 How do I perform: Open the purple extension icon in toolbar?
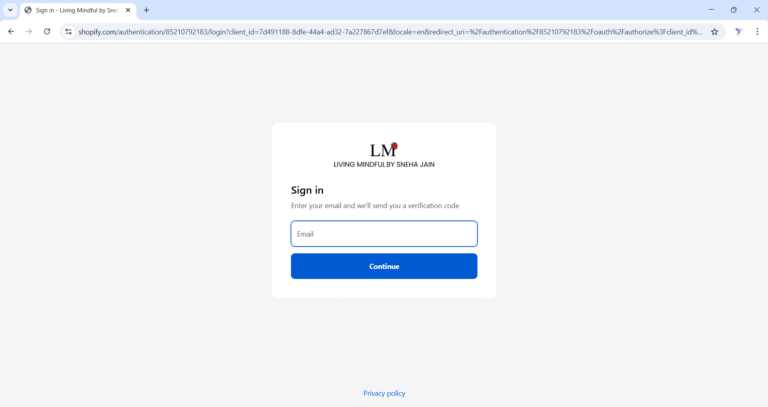click(x=739, y=32)
